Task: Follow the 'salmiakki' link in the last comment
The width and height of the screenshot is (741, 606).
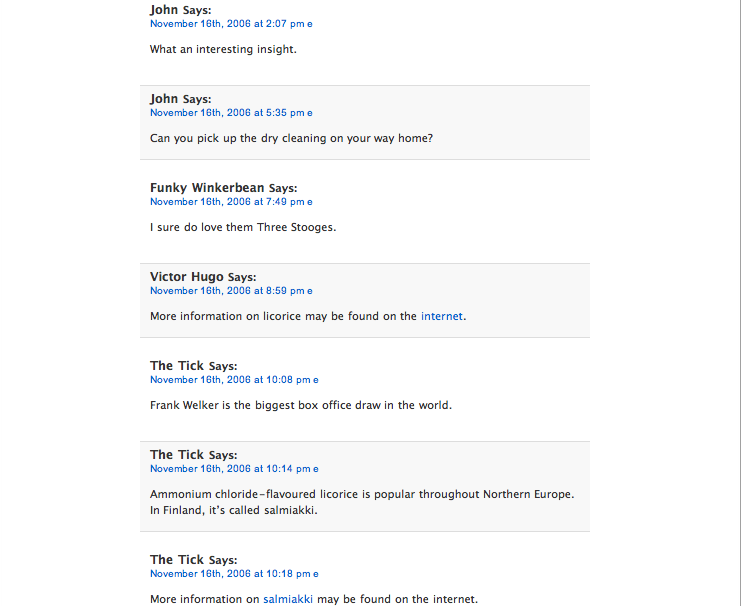Action: pos(289,600)
